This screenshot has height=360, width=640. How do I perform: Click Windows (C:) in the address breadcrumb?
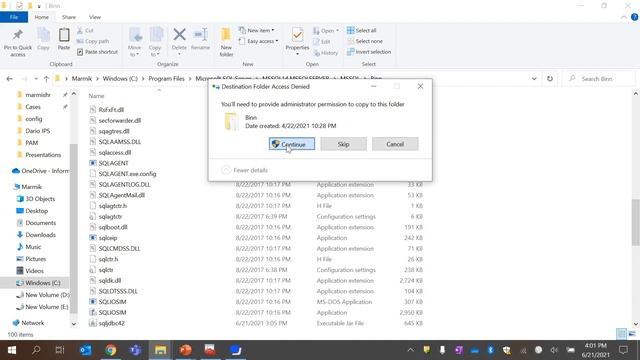[x=120, y=79]
